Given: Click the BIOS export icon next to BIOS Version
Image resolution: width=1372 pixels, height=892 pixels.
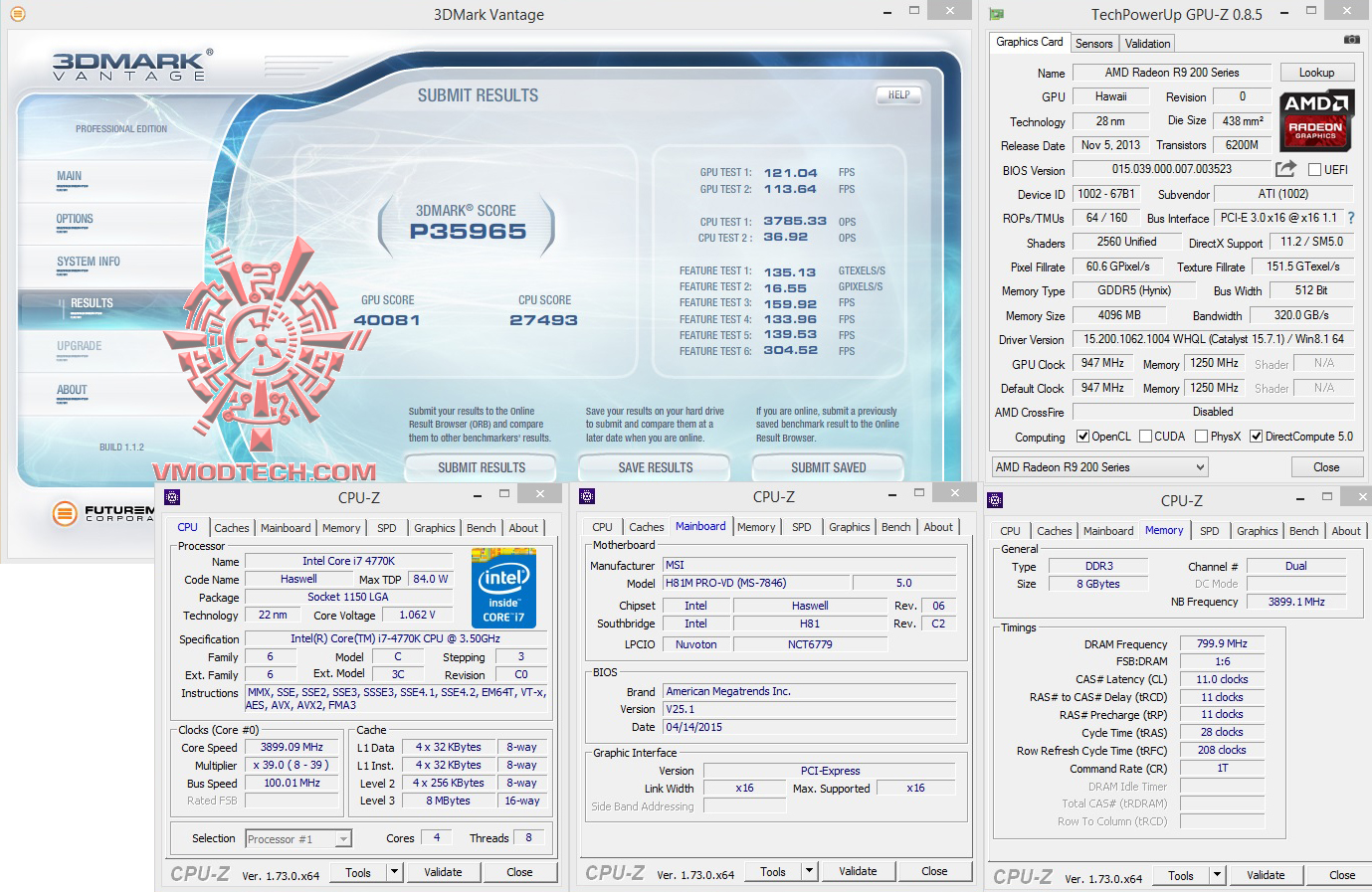Looking at the screenshot, I should pyautogui.click(x=1283, y=169).
